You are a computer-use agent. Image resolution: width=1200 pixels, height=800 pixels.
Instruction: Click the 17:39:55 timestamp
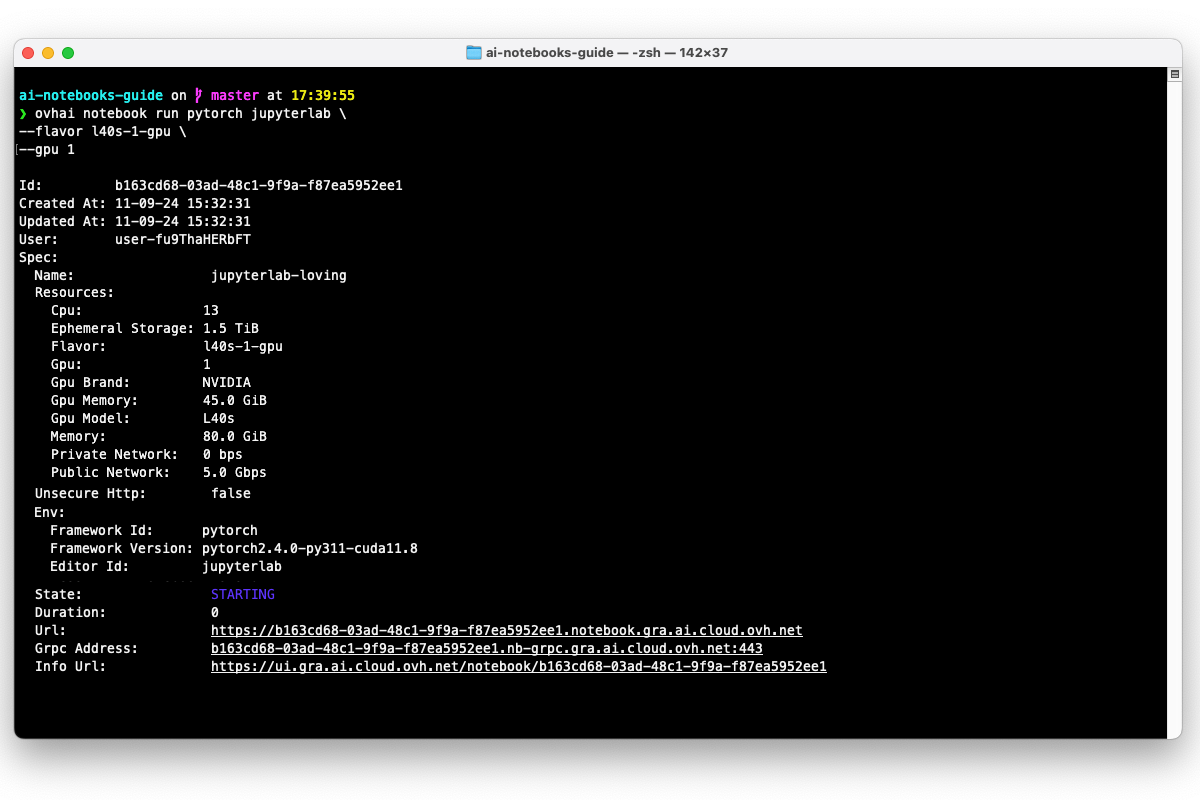(x=323, y=94)
